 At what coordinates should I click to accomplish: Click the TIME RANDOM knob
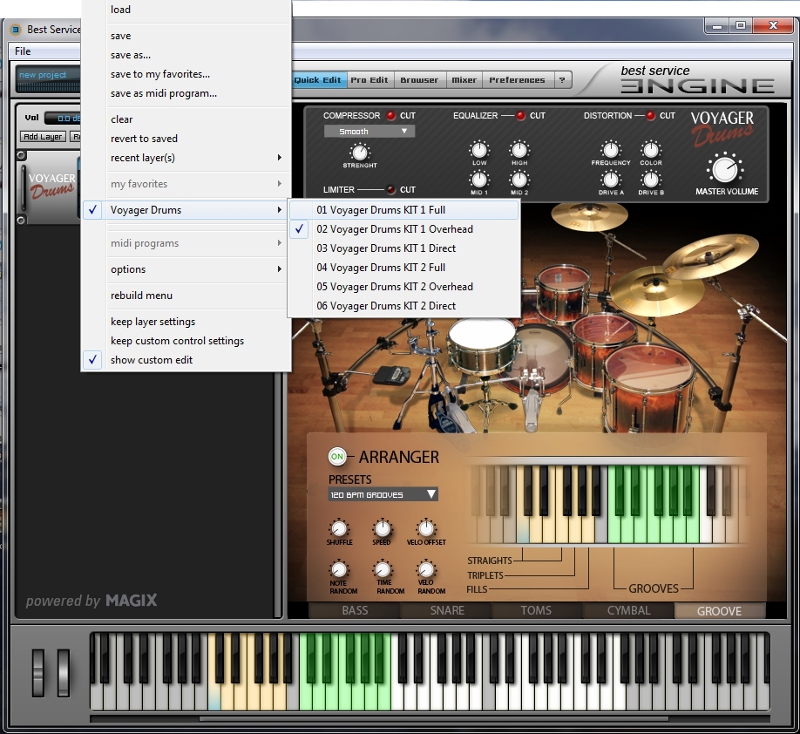pyautogui.click(x=382, y=569)
